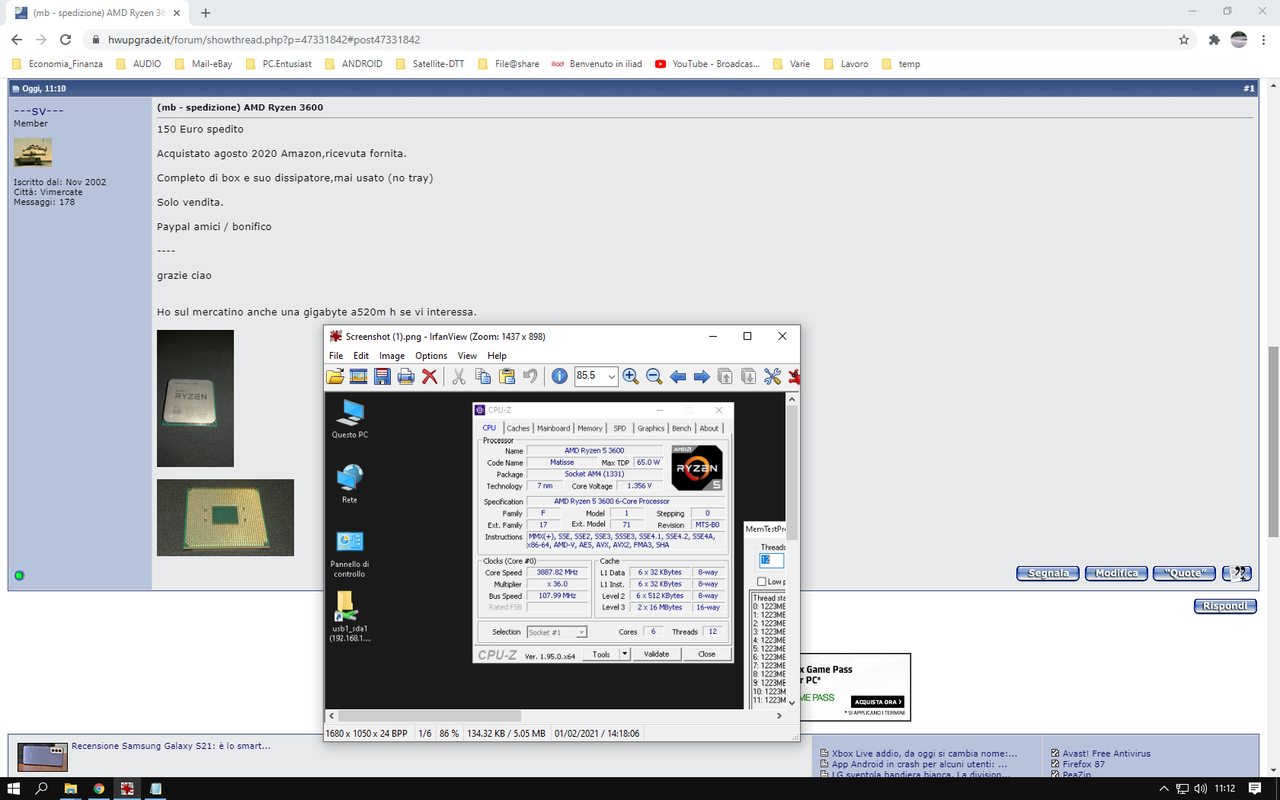Open the zoom percentage dropdown in IrfanView
Screen dimensions: 1280x800
pos(613,376)
